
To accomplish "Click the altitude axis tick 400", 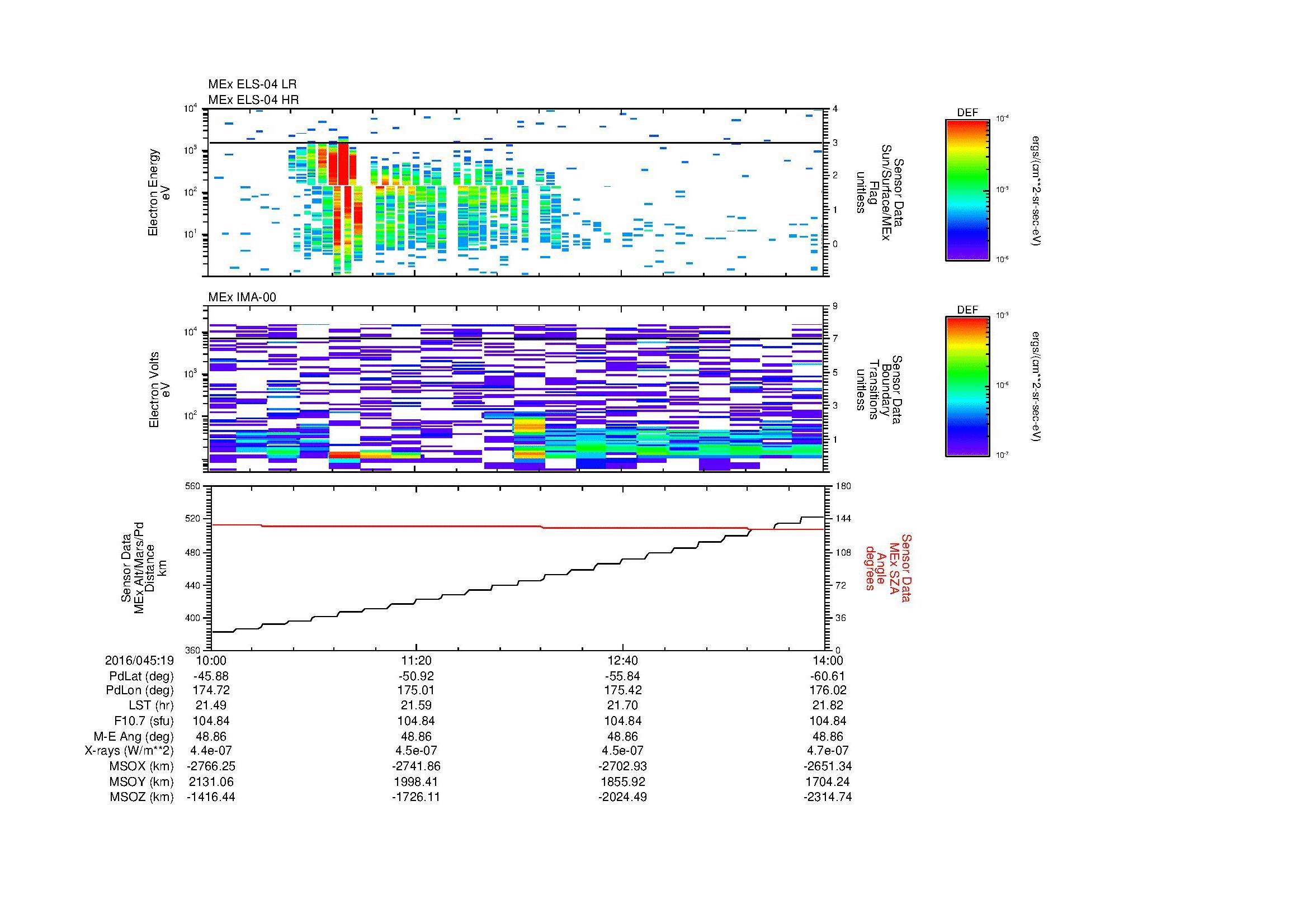I will pyautogui.click(x=192, y=618).
